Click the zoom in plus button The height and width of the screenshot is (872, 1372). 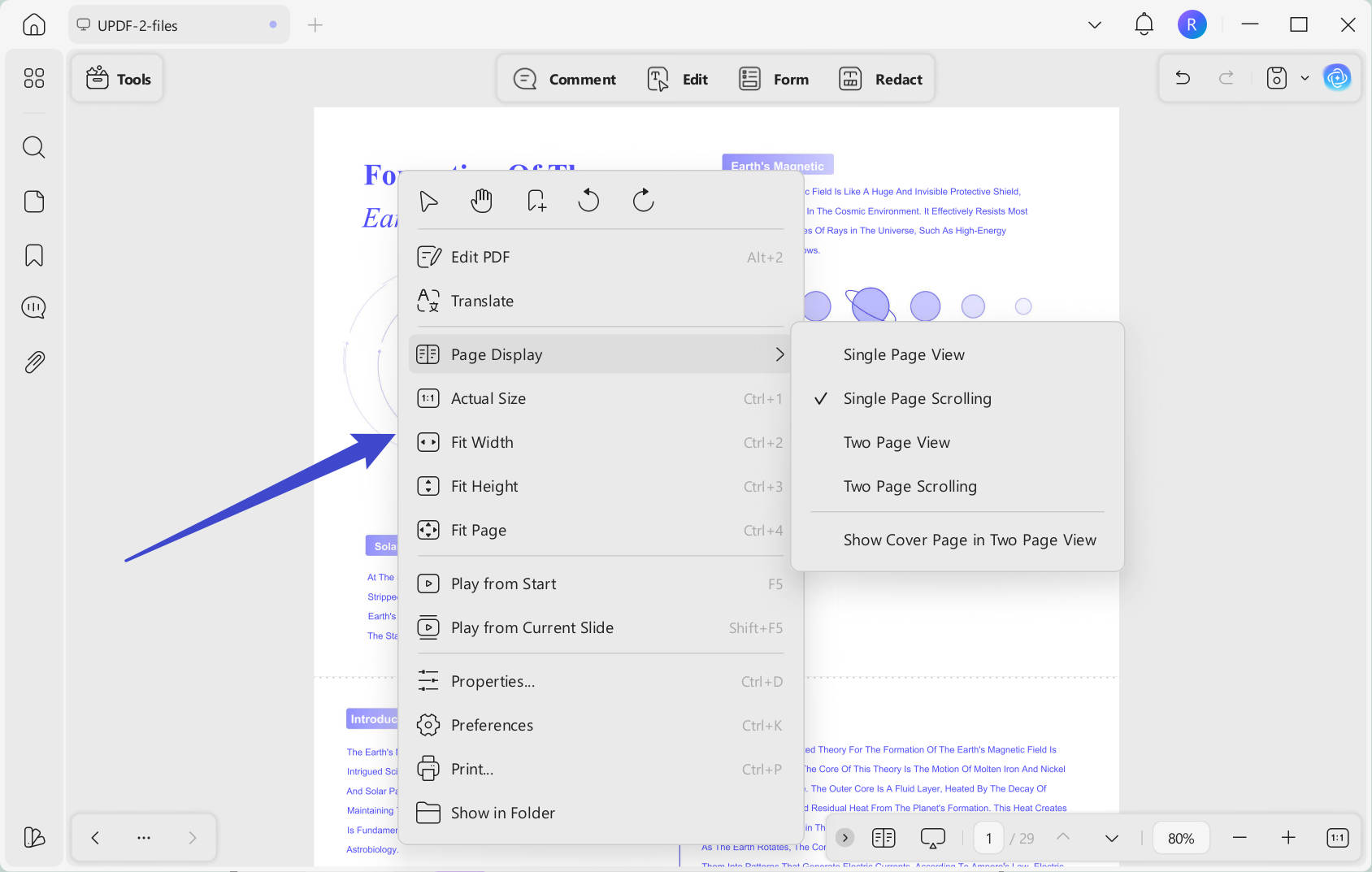click(1288, 838)
